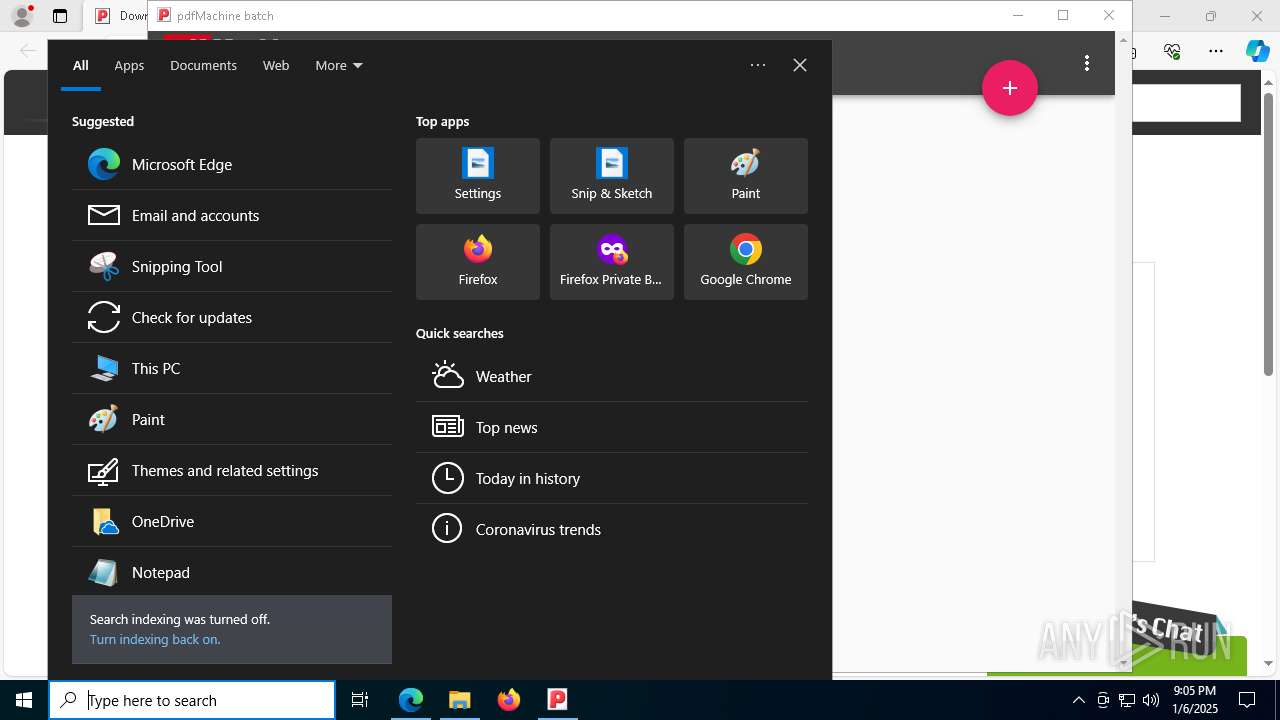Open Edge browser essentials icon
This screenshot has height=720, width=1280.
1172,51
